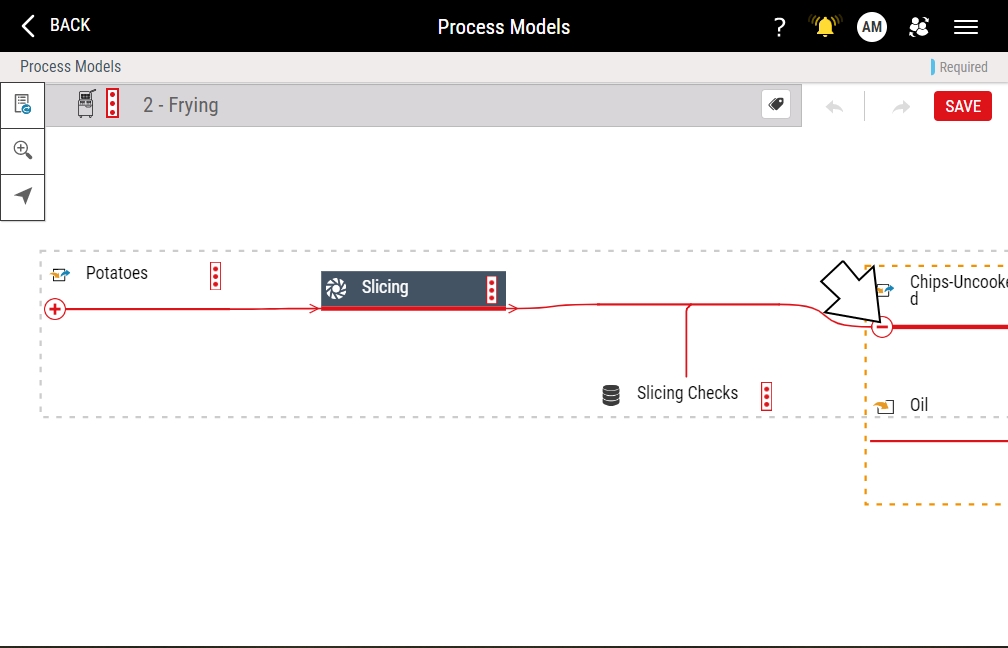This screenshot has width=1008, height=648.
Task: Open the users group icon
Action: click(919, 27)
